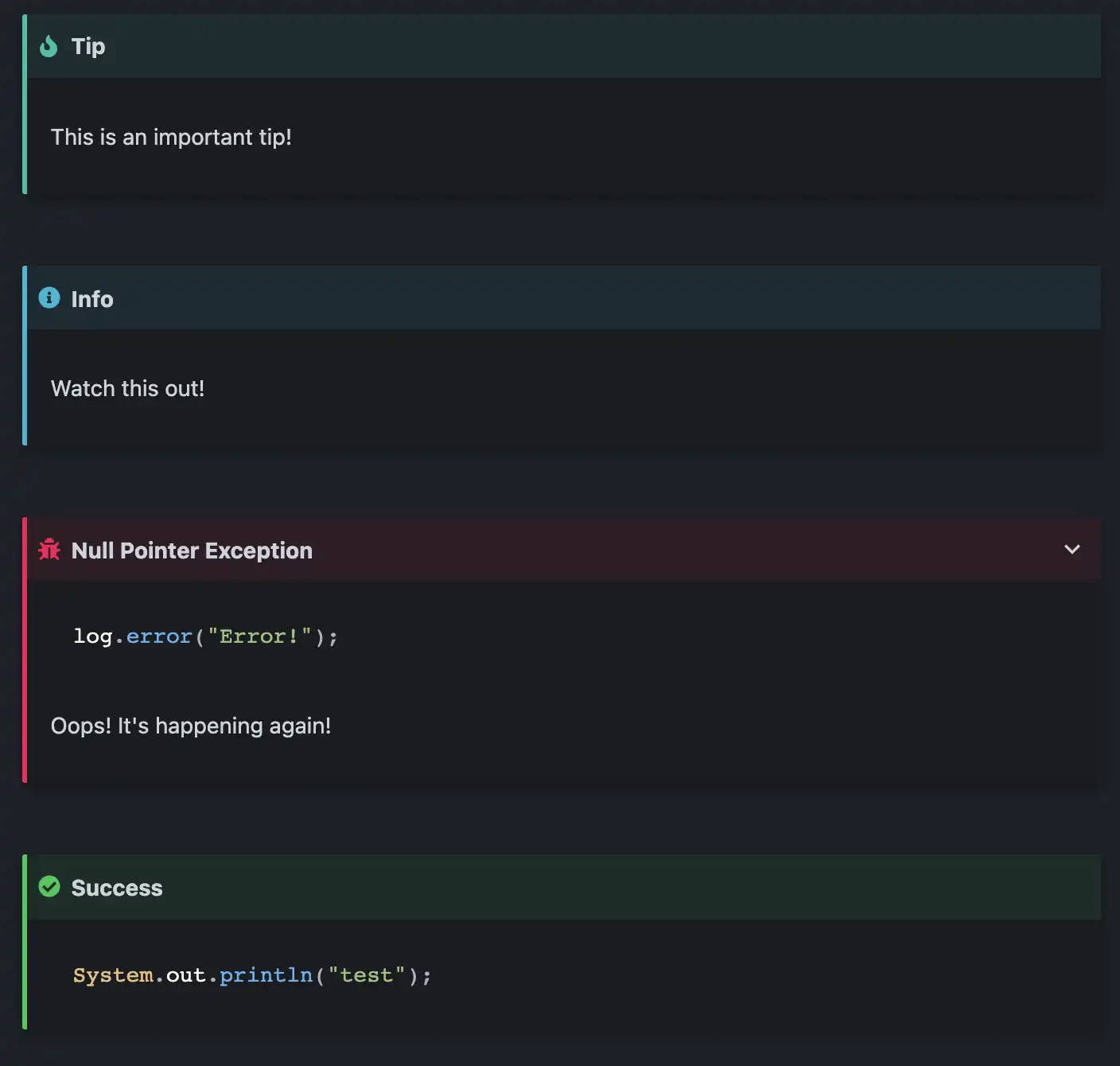Click the green checkmark icon next to Success
The width and height of the screenshot is (1120, 1066).
point(49,887)
